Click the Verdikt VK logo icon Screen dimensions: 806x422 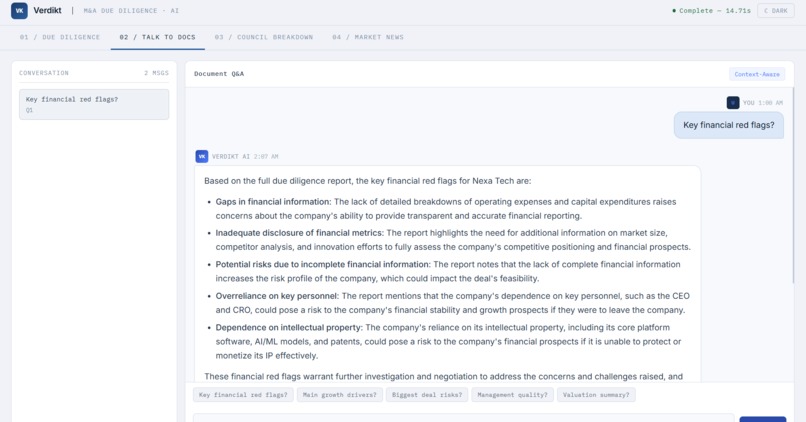[x=19, y=10]
